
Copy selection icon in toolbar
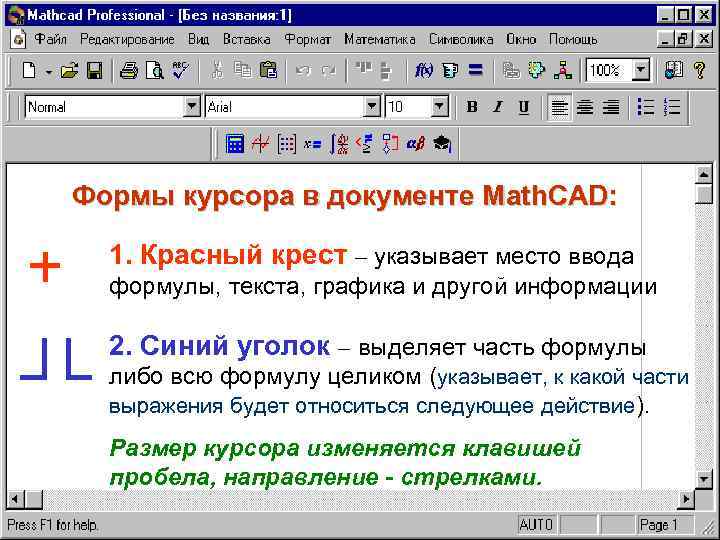pos(242,71)
